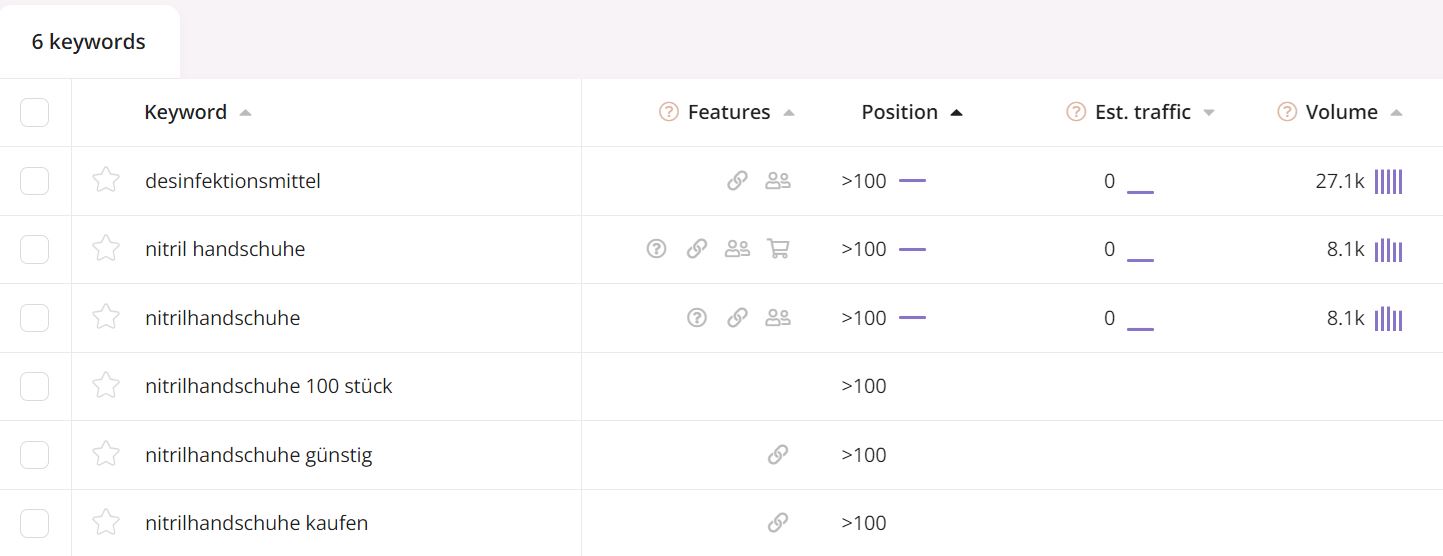Select the nitrilhandschuhe 100 stück checkbox
Image resolution: width=1443 pixels, height=556 pixels.
(x=35, y=386)
